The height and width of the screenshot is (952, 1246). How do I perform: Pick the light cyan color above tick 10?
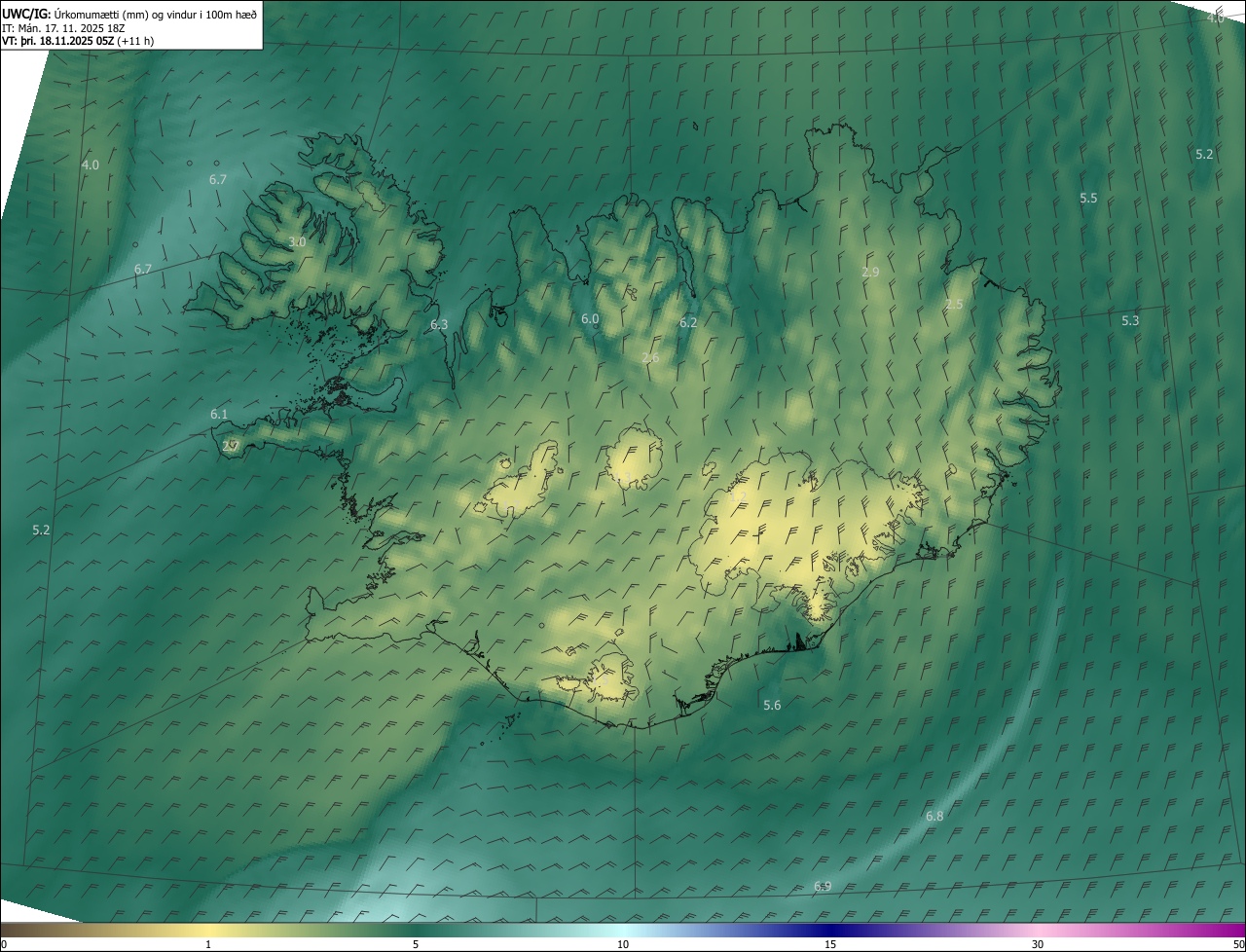[x=623, y=930]
